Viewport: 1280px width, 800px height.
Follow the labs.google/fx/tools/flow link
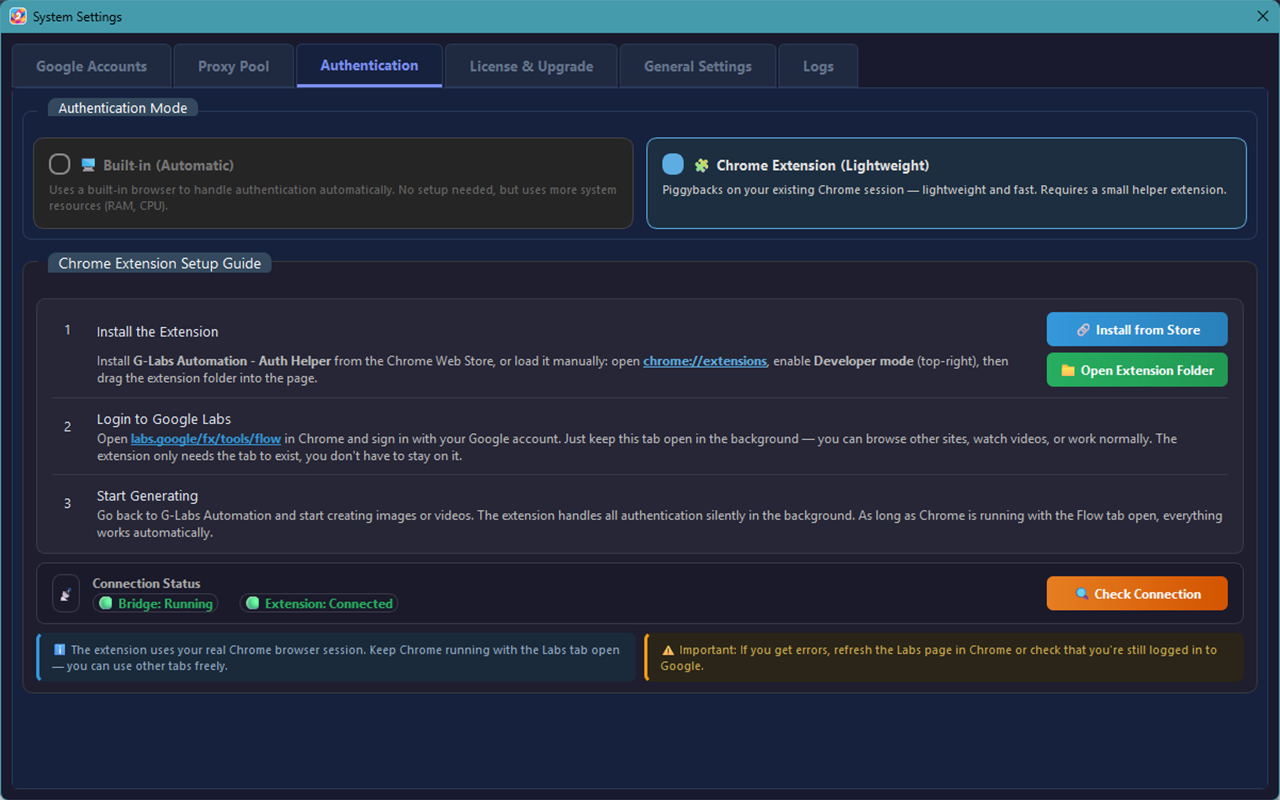coord(206,439)
